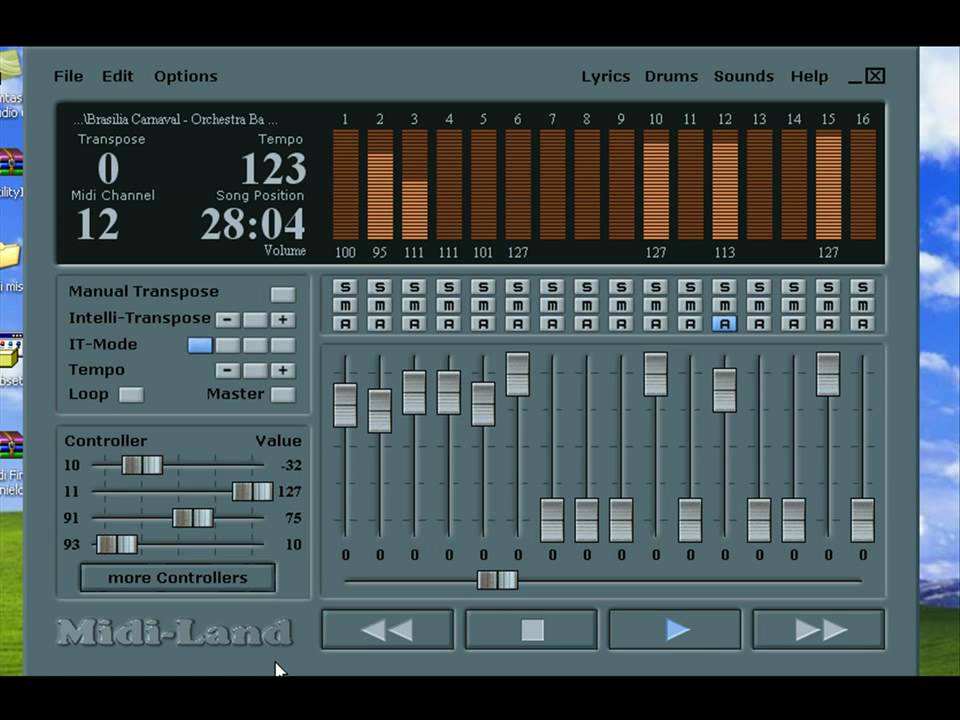960x720 pixels.
Task: Click the stop playback button
Action: pyautogui.click(x=531, y=629)
